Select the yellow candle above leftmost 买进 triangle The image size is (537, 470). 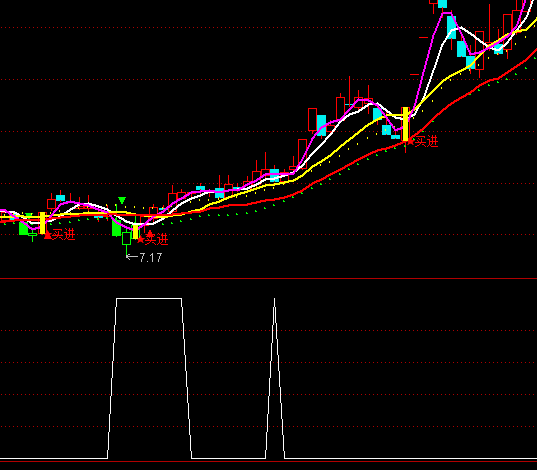point(42,223)
